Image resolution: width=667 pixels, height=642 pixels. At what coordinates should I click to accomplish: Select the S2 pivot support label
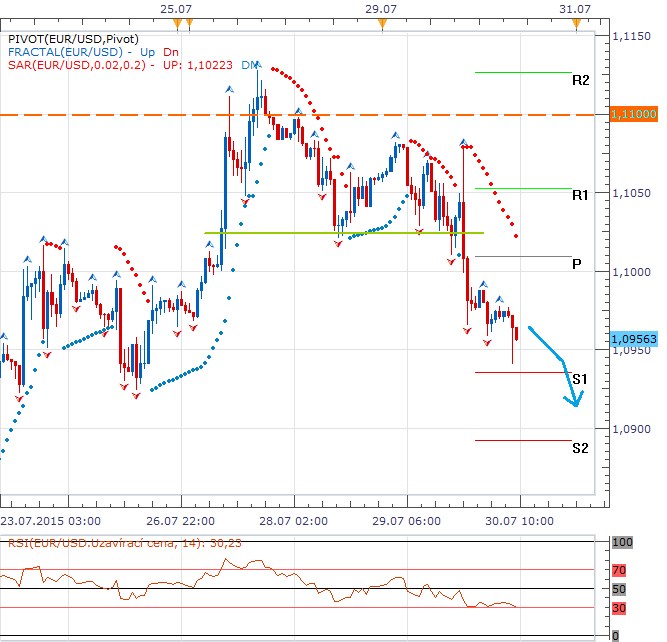click(580, 448)
